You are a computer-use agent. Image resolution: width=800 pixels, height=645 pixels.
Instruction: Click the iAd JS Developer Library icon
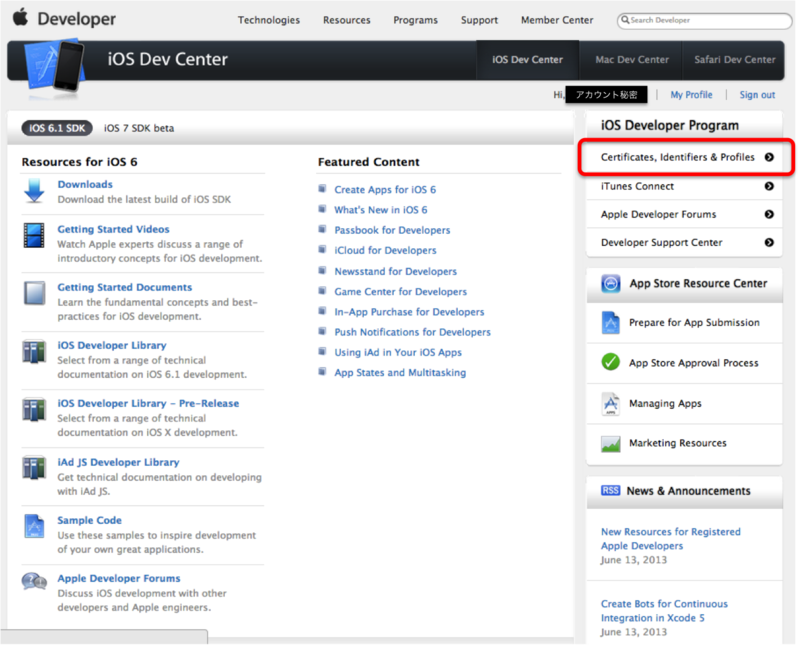(34, 468)
